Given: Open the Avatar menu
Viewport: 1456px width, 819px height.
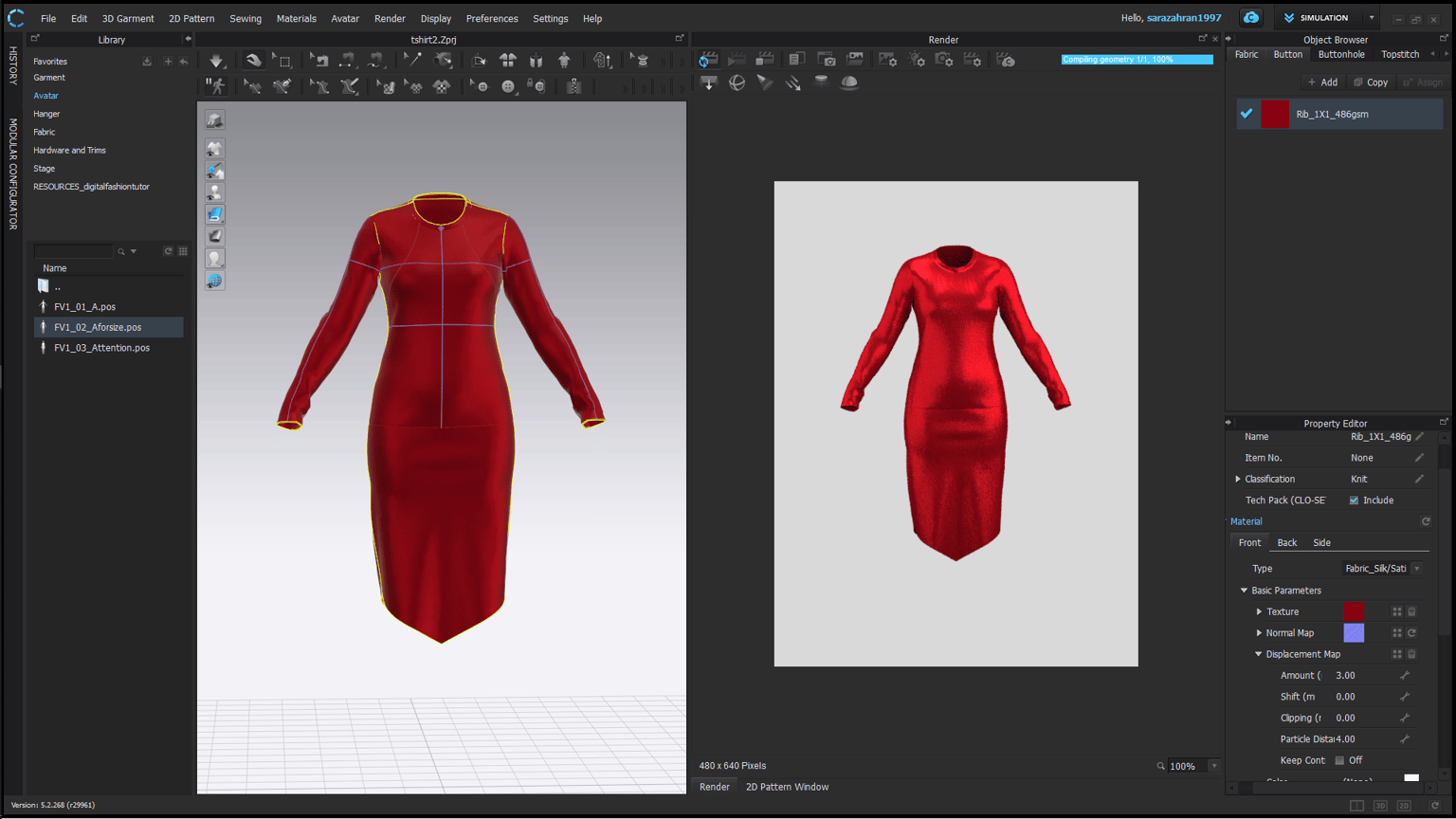Looking at the screenshot, I should point(345,18).
